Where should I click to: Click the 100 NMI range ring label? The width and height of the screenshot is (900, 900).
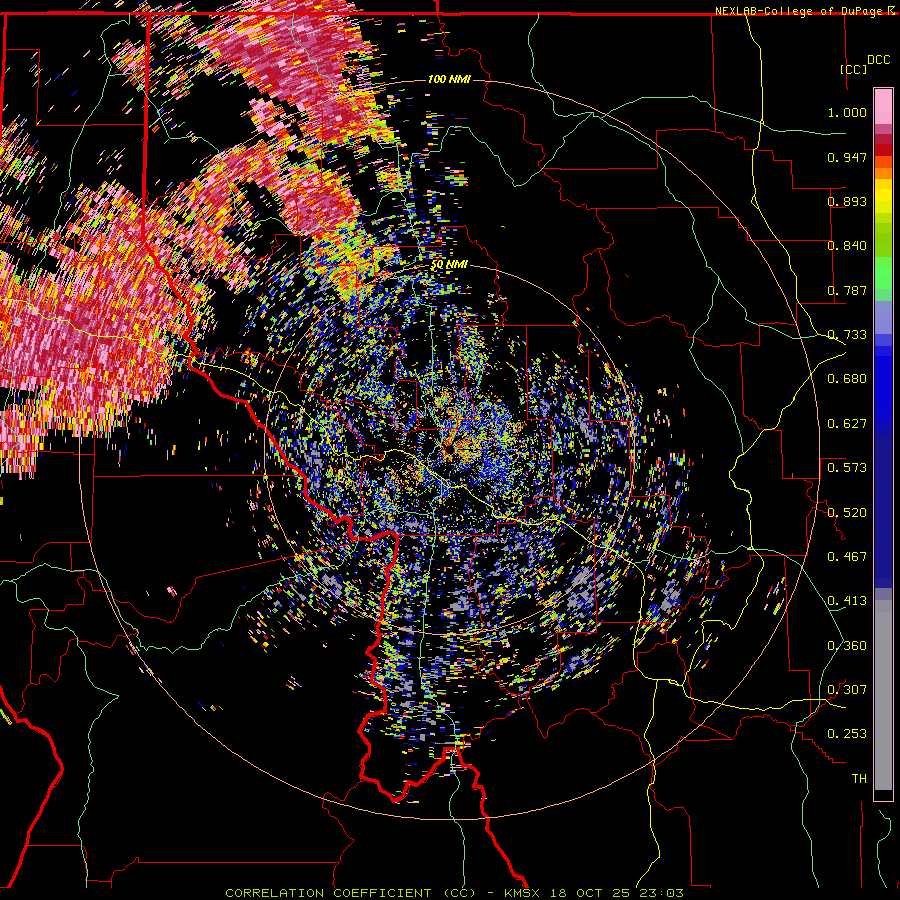tap(449, 79)
